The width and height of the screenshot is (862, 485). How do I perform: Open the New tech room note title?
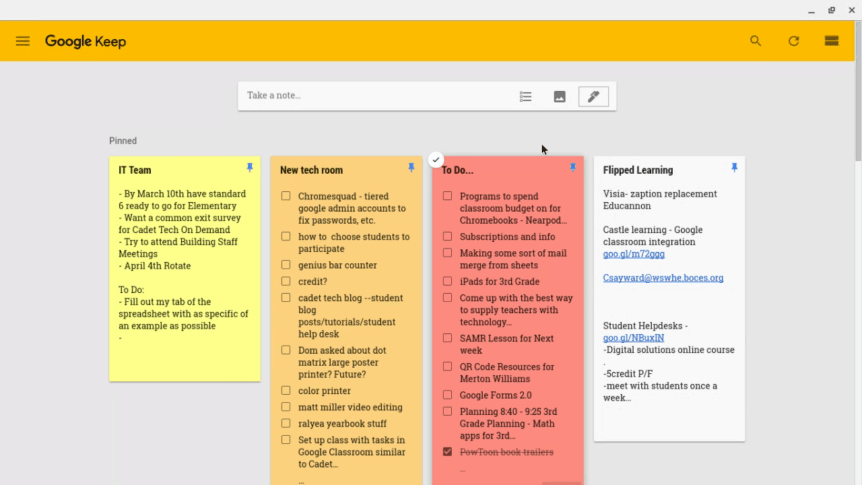(311, 170)
